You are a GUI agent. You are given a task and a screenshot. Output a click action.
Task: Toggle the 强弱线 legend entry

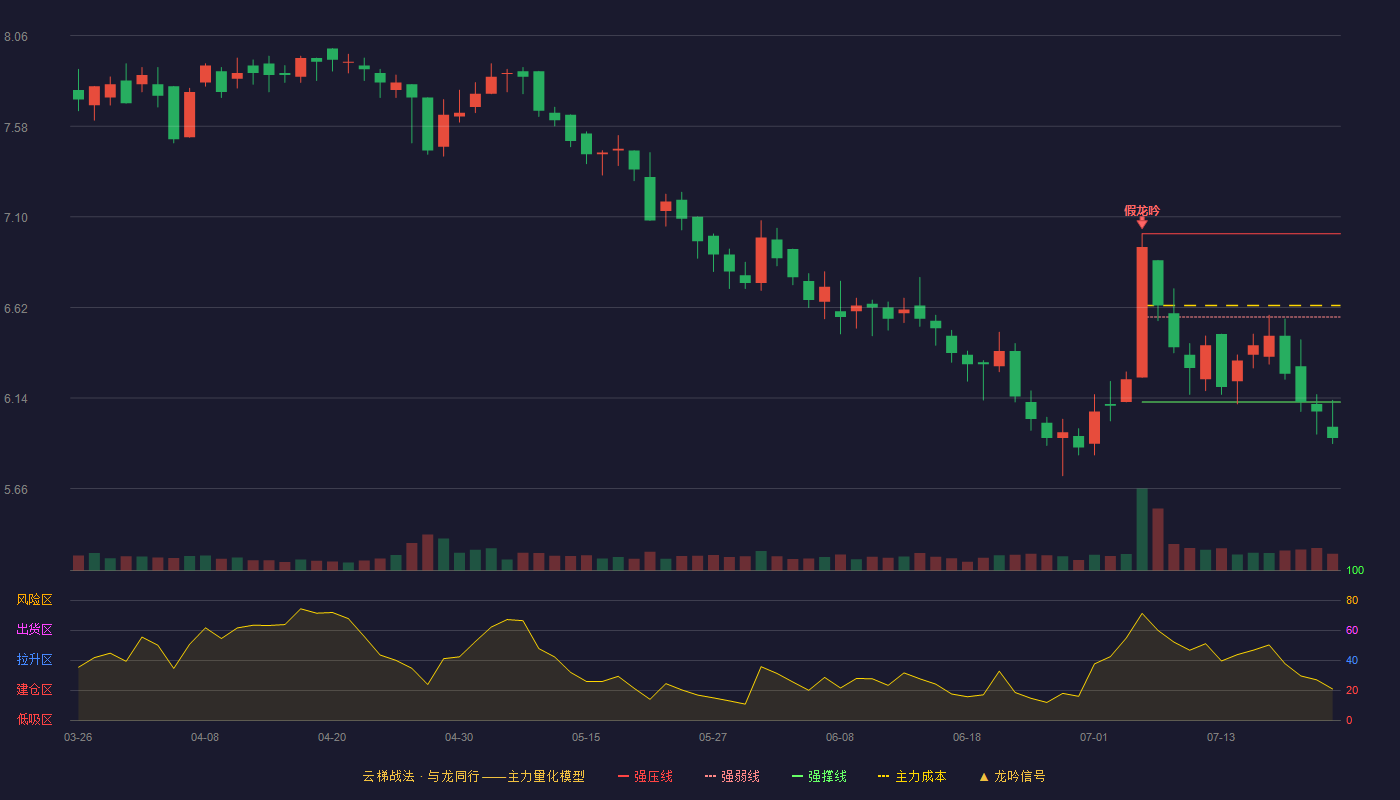[x=732, y=776]
